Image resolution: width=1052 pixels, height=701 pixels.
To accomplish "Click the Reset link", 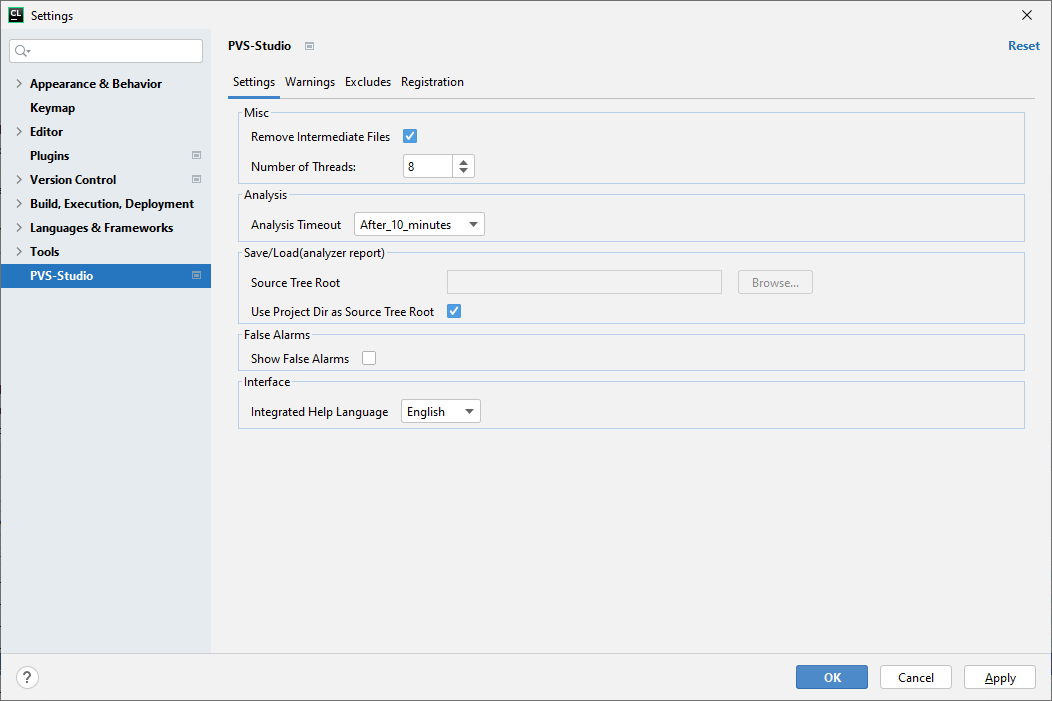I will [1024, 46].
